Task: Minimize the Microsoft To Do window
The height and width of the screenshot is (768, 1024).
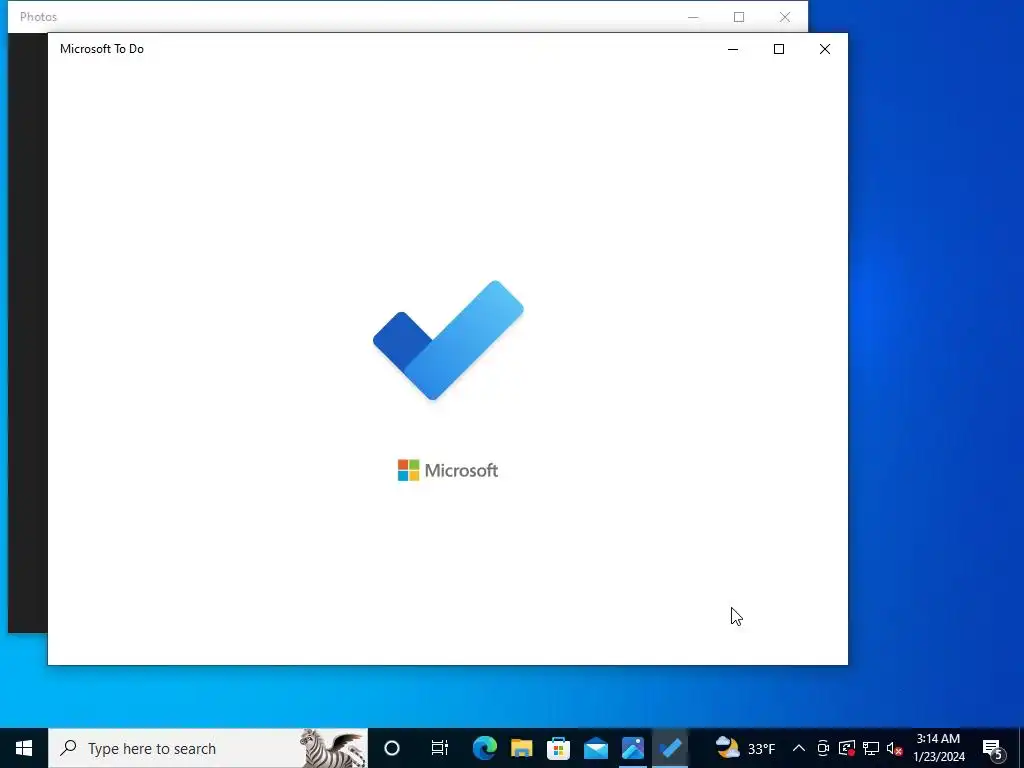Action: (x=733, y=49)
